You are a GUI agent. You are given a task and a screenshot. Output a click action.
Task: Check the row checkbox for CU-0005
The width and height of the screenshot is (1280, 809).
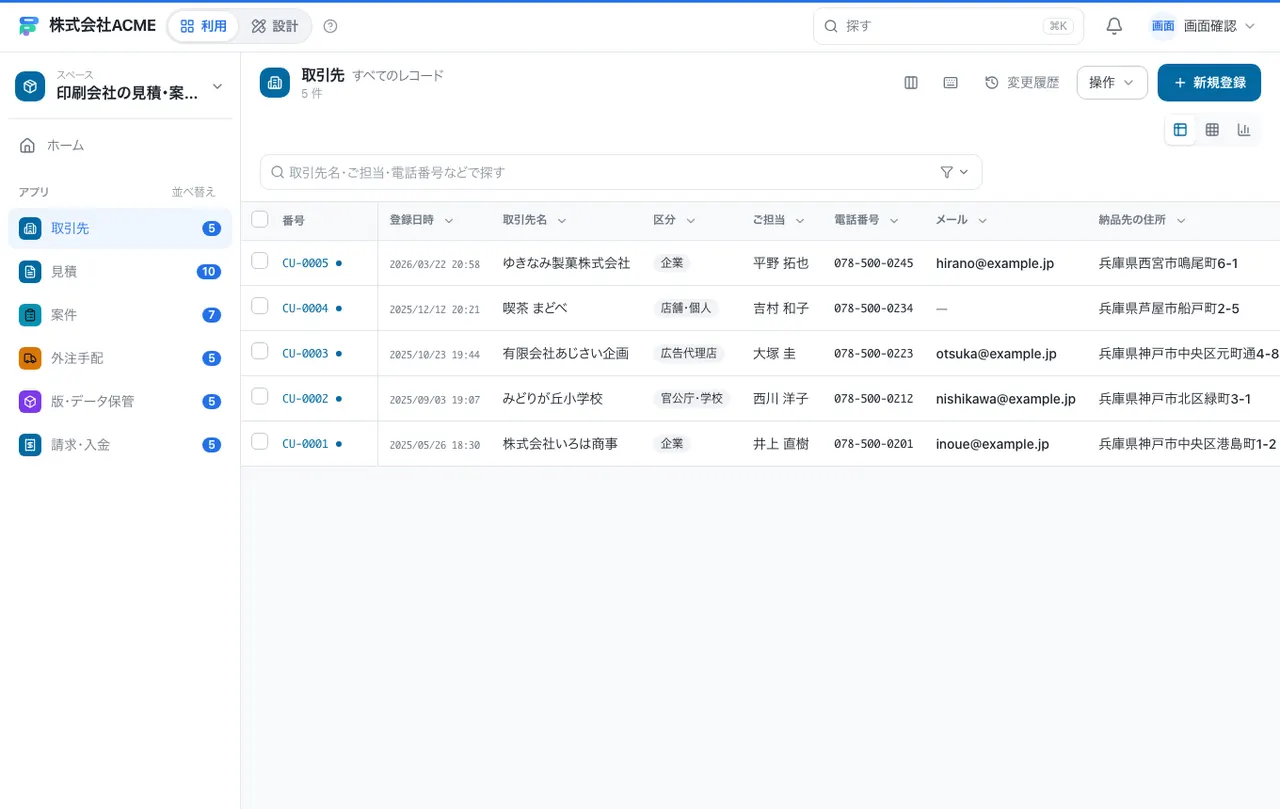(260, 261)
